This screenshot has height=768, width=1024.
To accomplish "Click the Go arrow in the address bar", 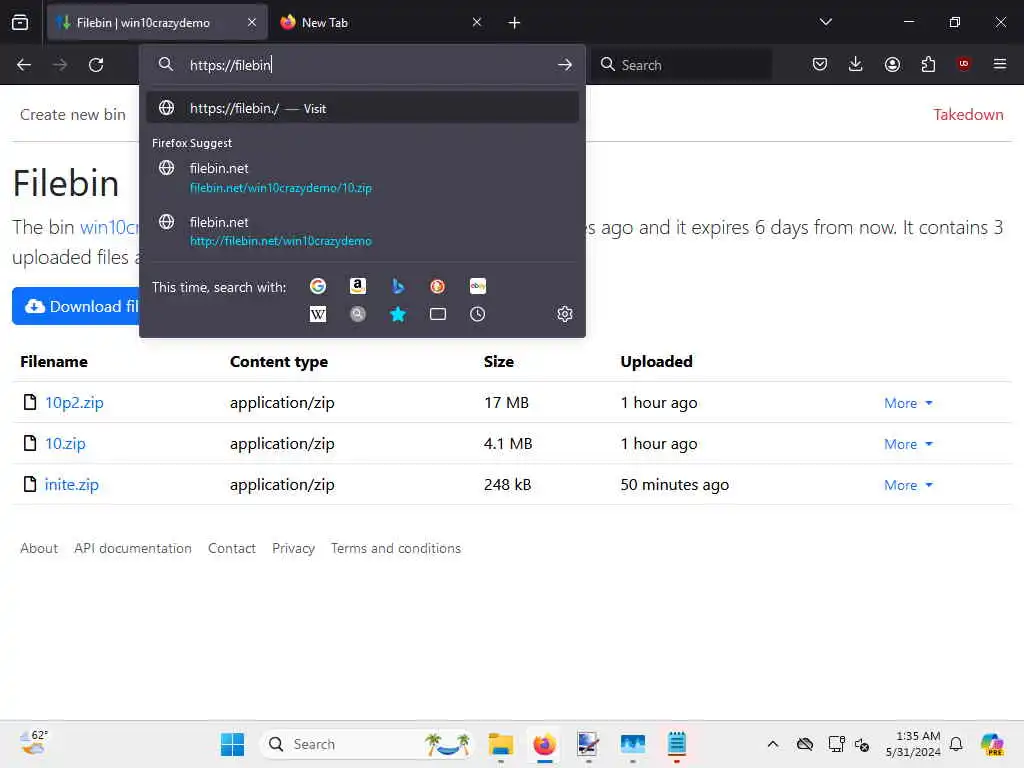I will pyautogui.click(x=565, y=65).
